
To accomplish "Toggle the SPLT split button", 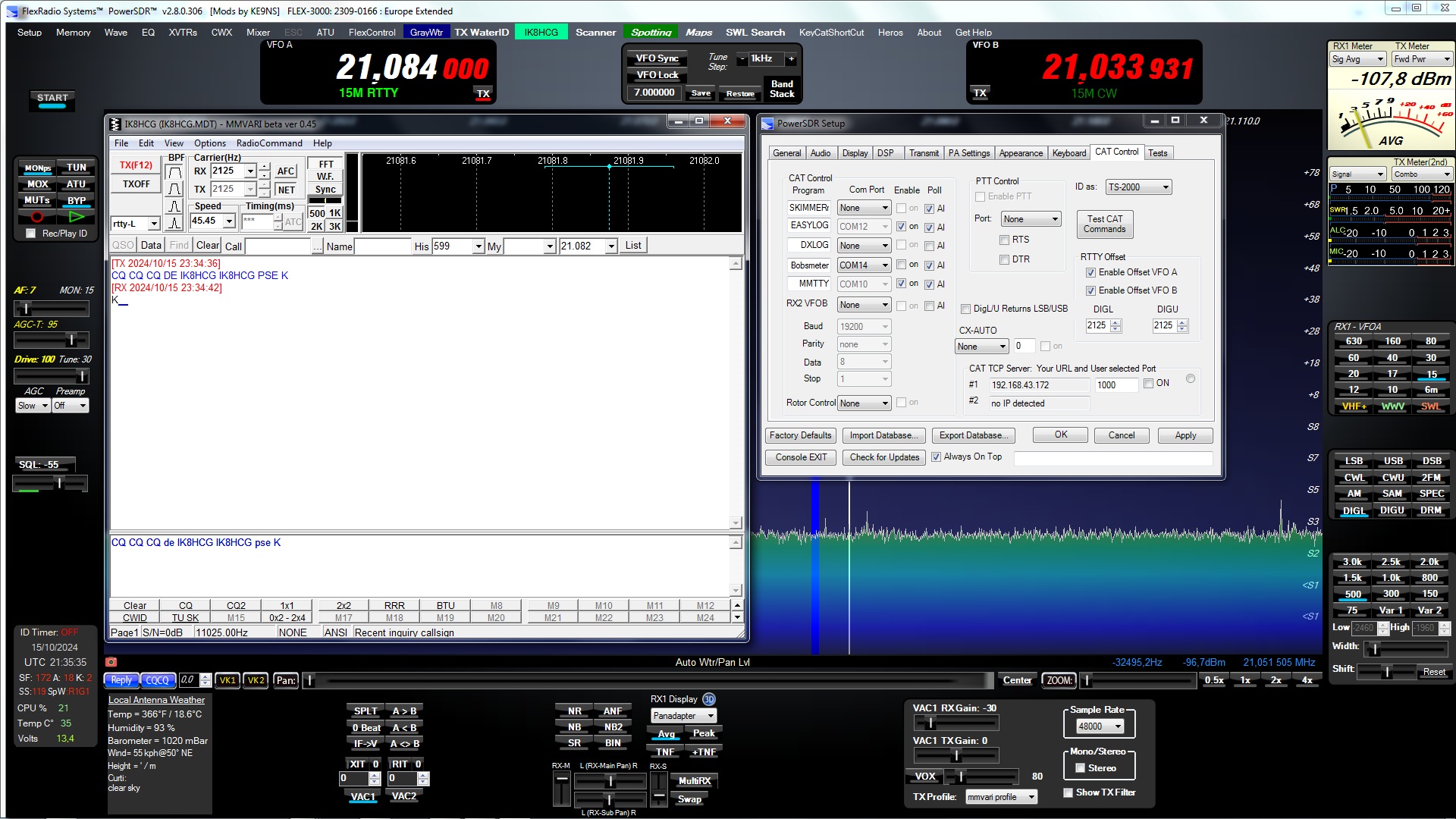I will click(x=366, y=711).
